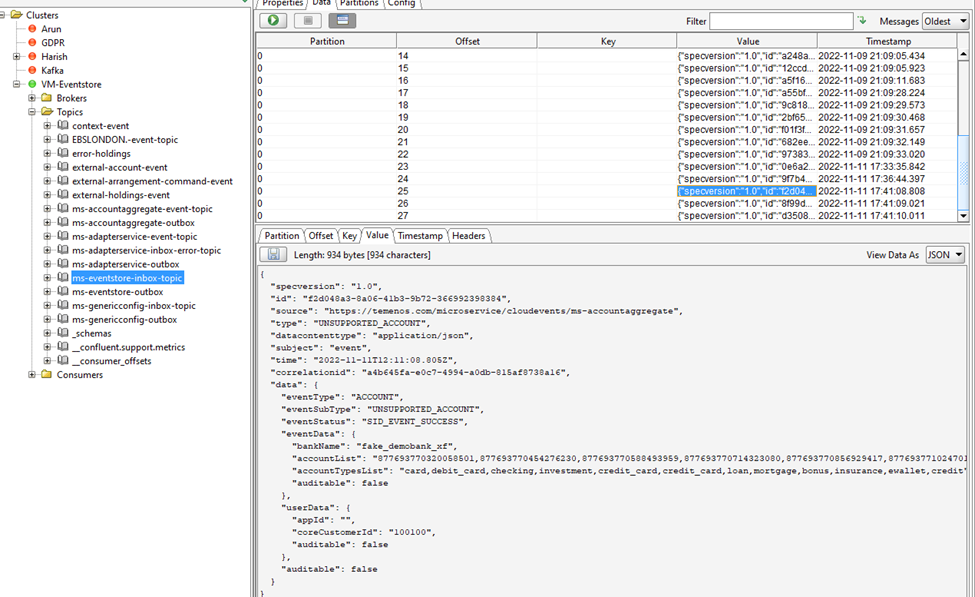Image resolution: width=975 pixels, height=597 pixels.
Task: Click the green status icon for VM-Eventstore
Action: 32,85
